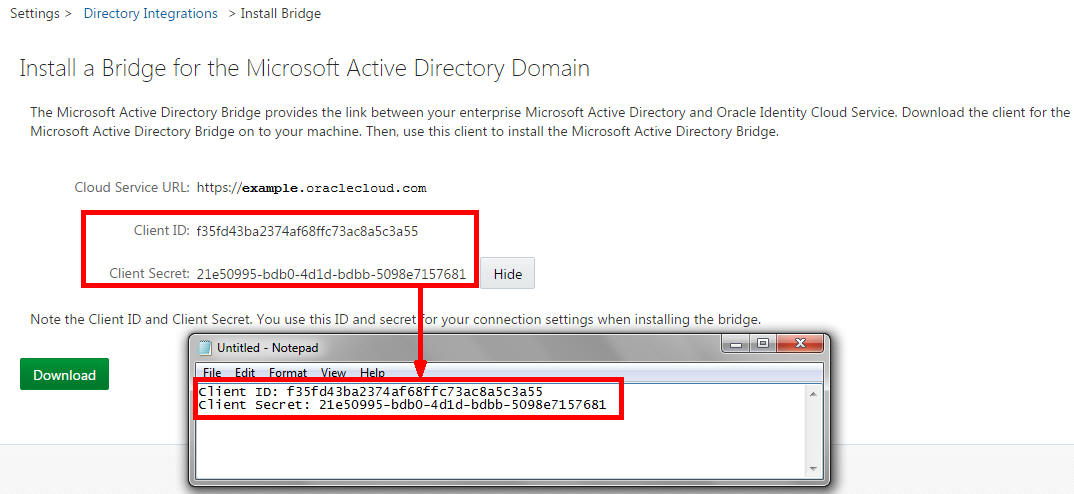Open the View menu in Notepad
The image size is (1074, 494).
(334, 373)
